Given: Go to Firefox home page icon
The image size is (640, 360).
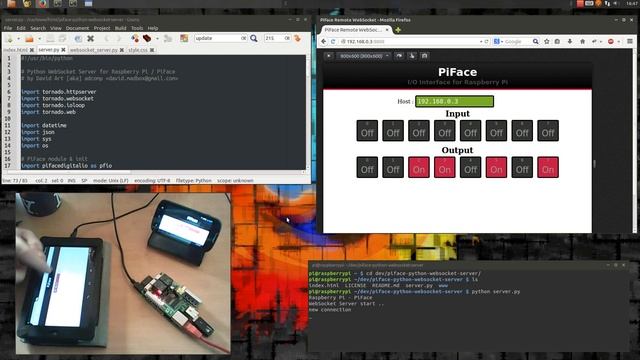Looking at the screenshot, I should 582,42.
